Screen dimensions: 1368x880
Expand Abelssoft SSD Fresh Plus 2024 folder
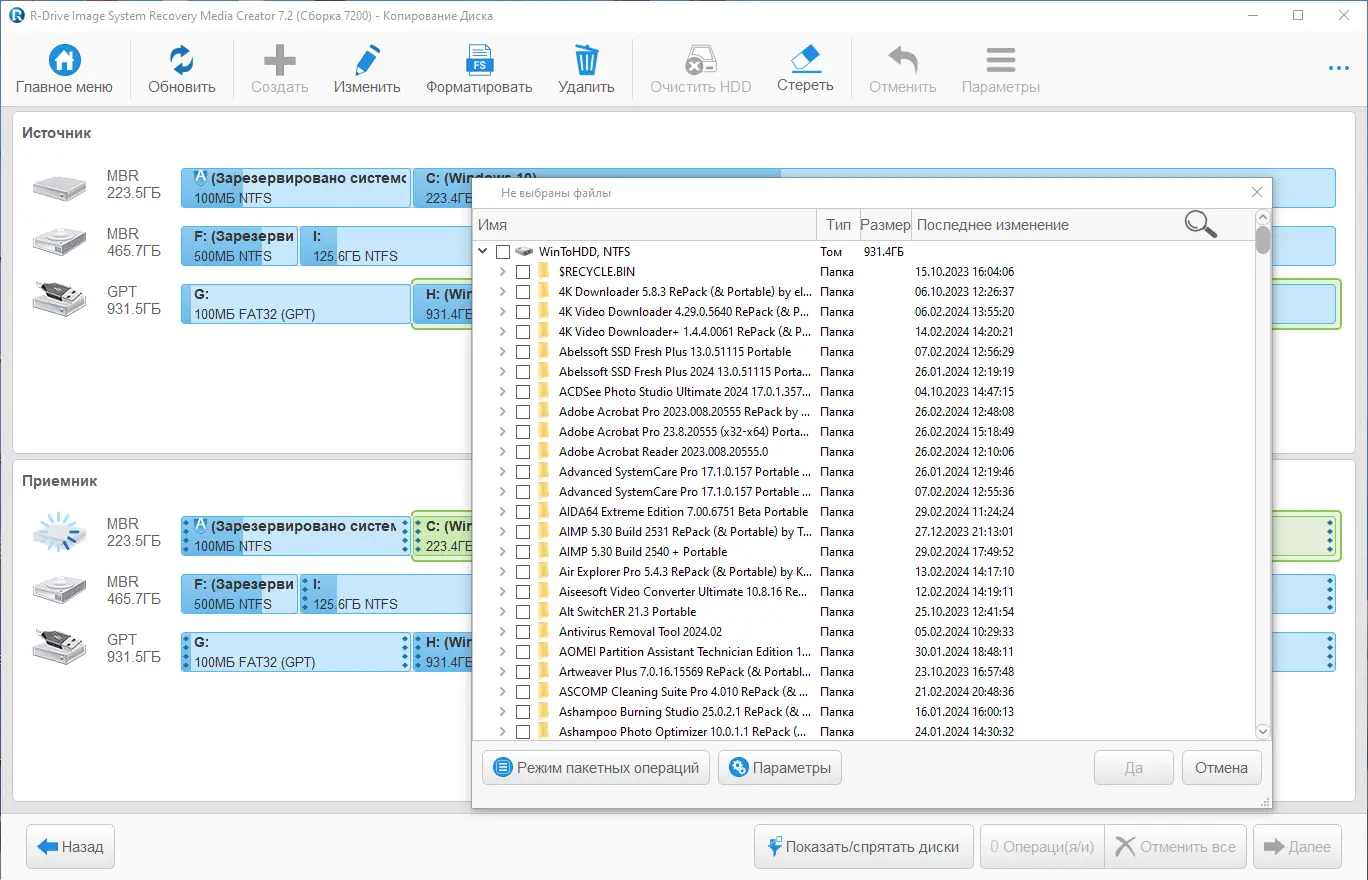click(x=502, y=372)
